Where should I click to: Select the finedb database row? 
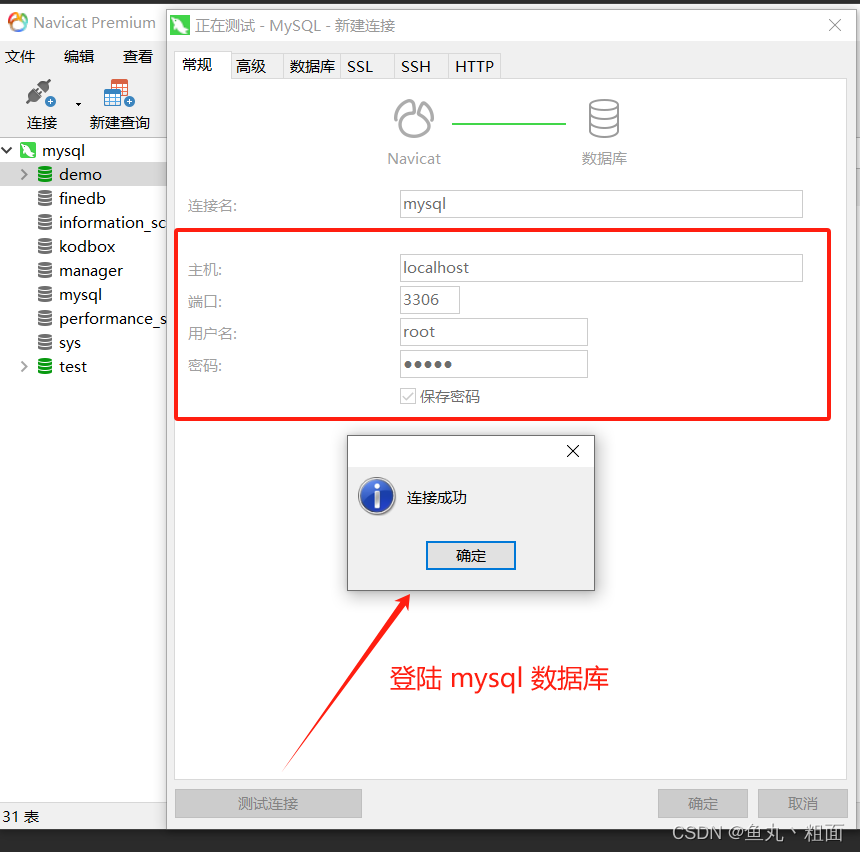tap(83, 198)
